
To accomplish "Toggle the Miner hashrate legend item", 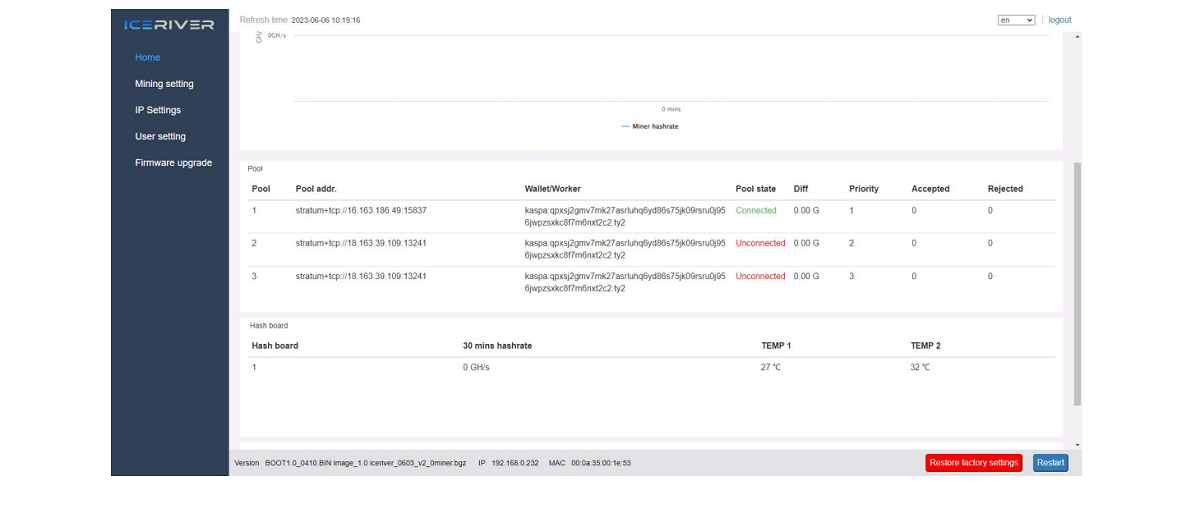I will (x=650, y=127).
